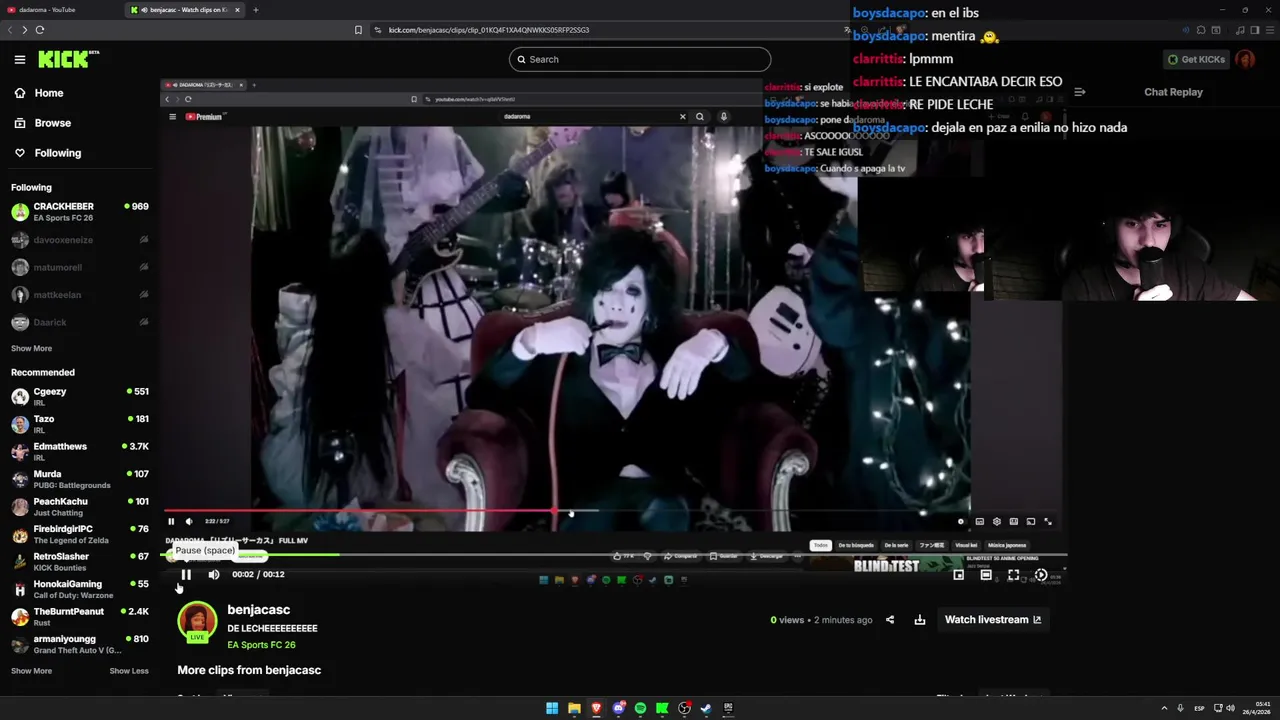Open HonokaiGaming Call of Duty channel
This screenshot has width=1280, height=720.
coord(80,589)
